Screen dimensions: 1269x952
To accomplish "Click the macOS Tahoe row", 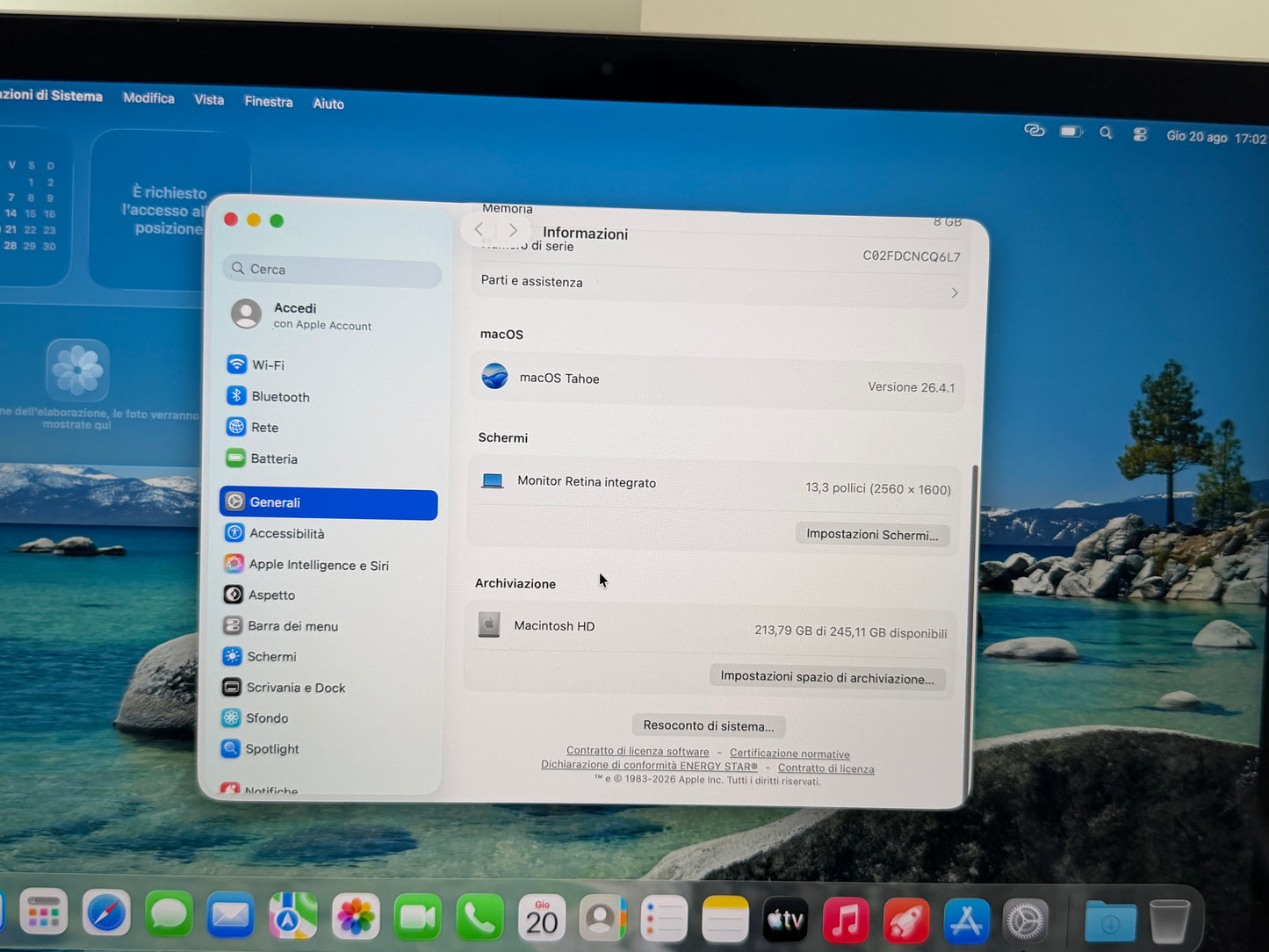I will click(717, 382).
